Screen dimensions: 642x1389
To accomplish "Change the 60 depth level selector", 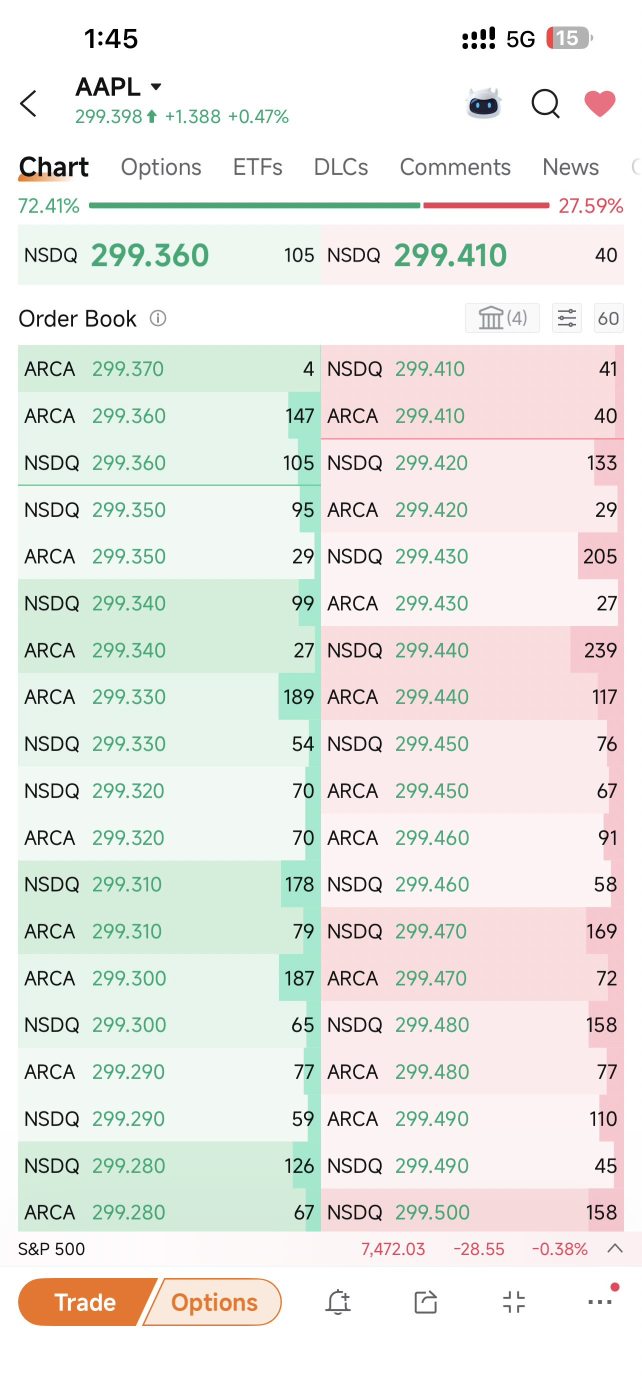I will (x=608, y=318).
